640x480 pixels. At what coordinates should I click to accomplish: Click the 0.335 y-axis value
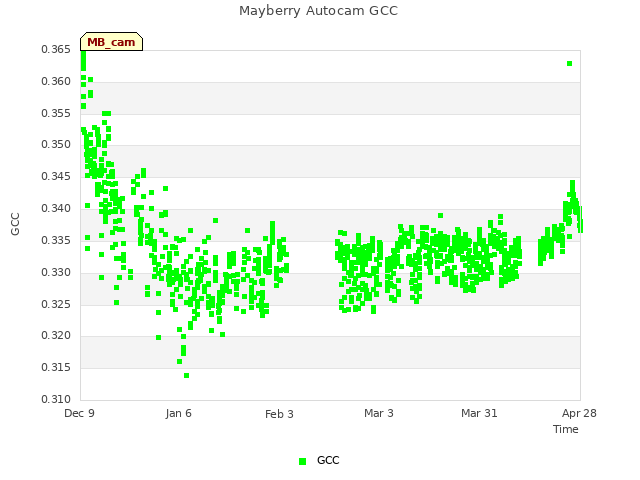click(x=56, y=240)
